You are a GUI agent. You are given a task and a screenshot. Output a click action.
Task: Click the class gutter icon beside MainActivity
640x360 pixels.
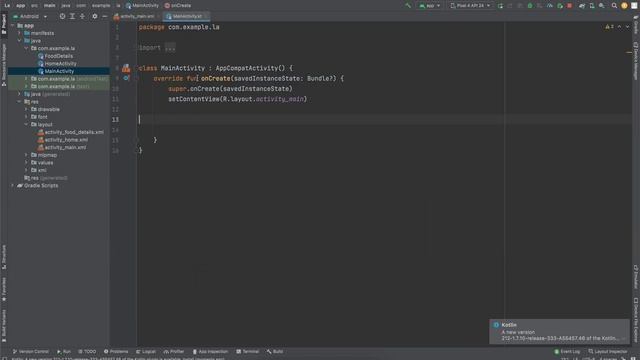coord(126,68)
